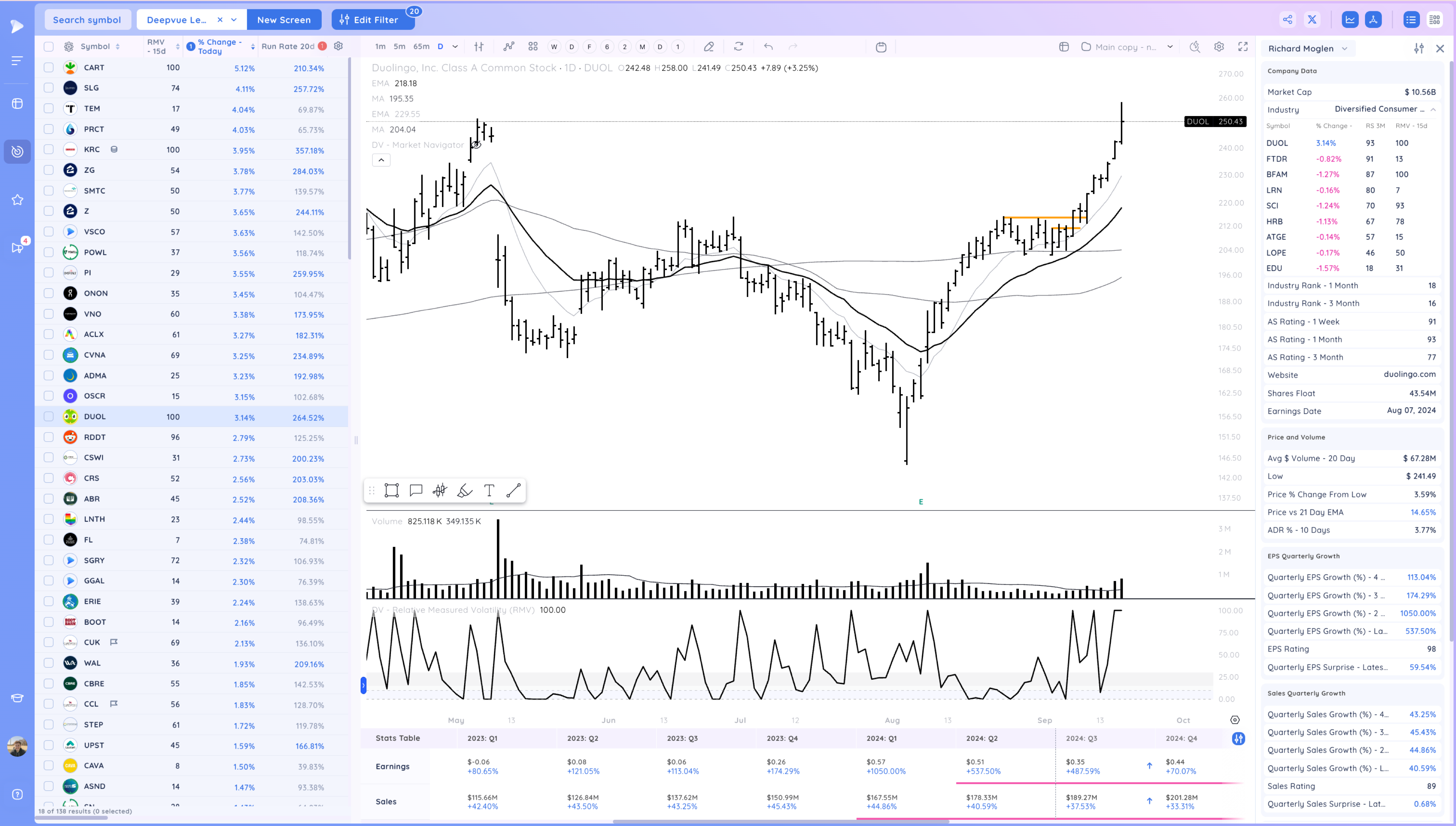Click the Search symbol field

point(87,20)
